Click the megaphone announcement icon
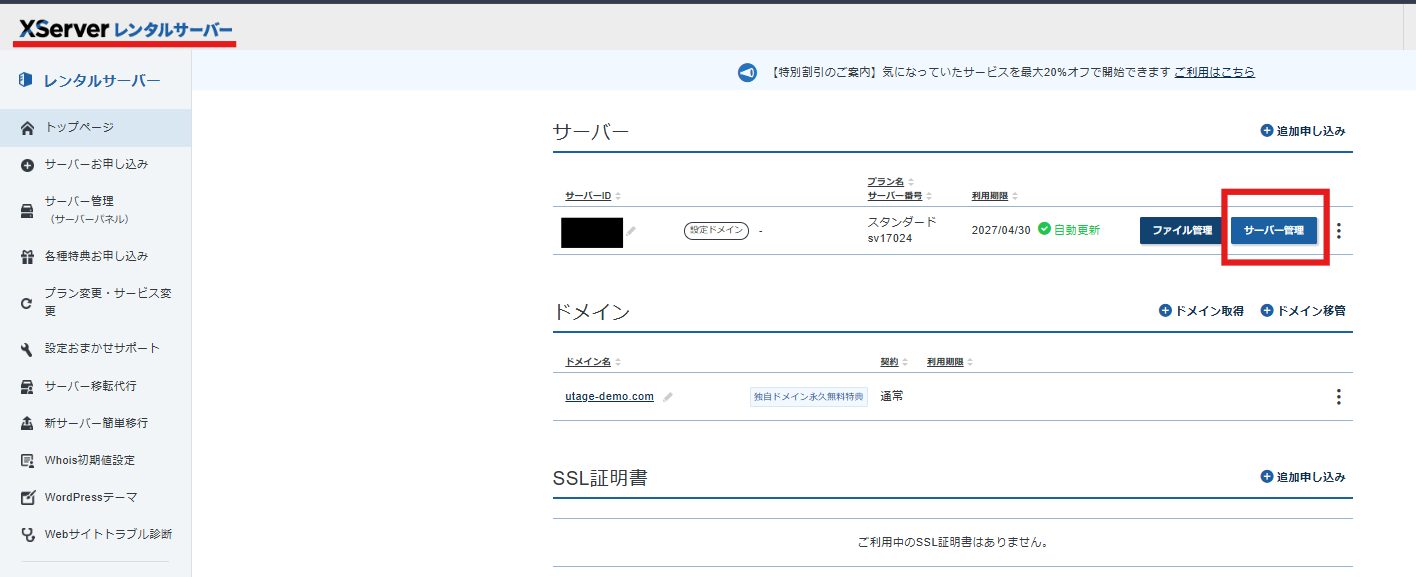 point(747,73)
